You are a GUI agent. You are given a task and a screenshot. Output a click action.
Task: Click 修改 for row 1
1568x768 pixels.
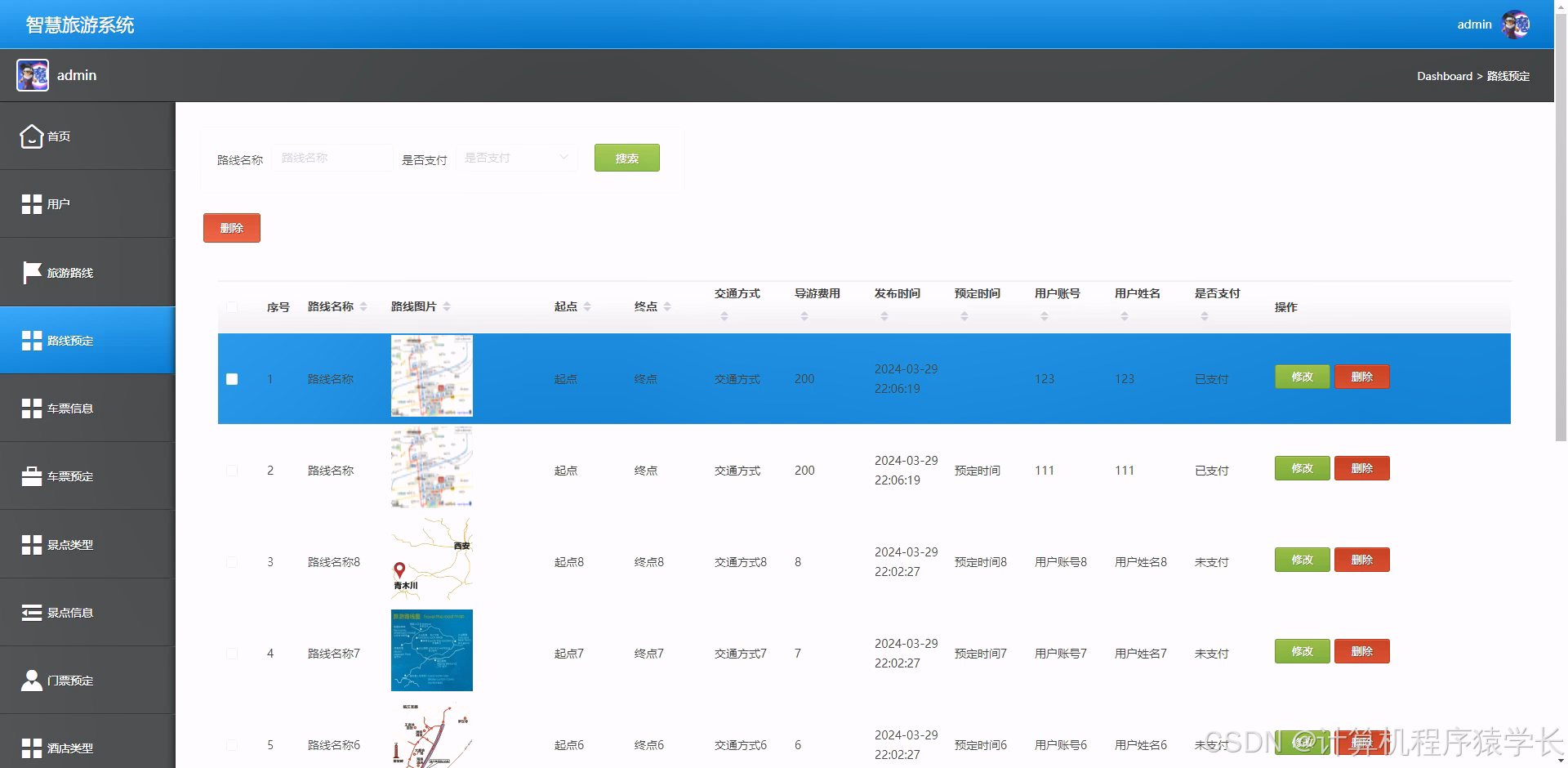point(1302,377)
